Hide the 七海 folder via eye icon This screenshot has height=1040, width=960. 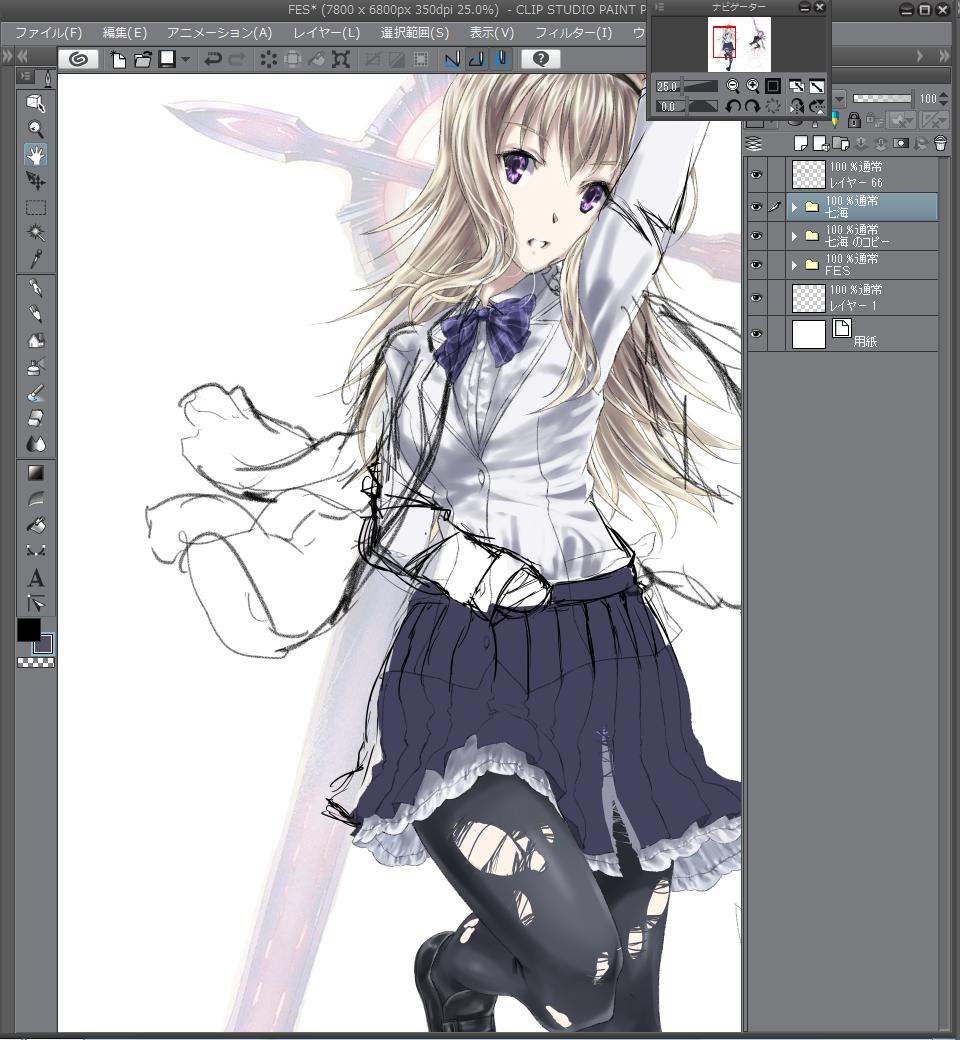(x=756, y=207)
